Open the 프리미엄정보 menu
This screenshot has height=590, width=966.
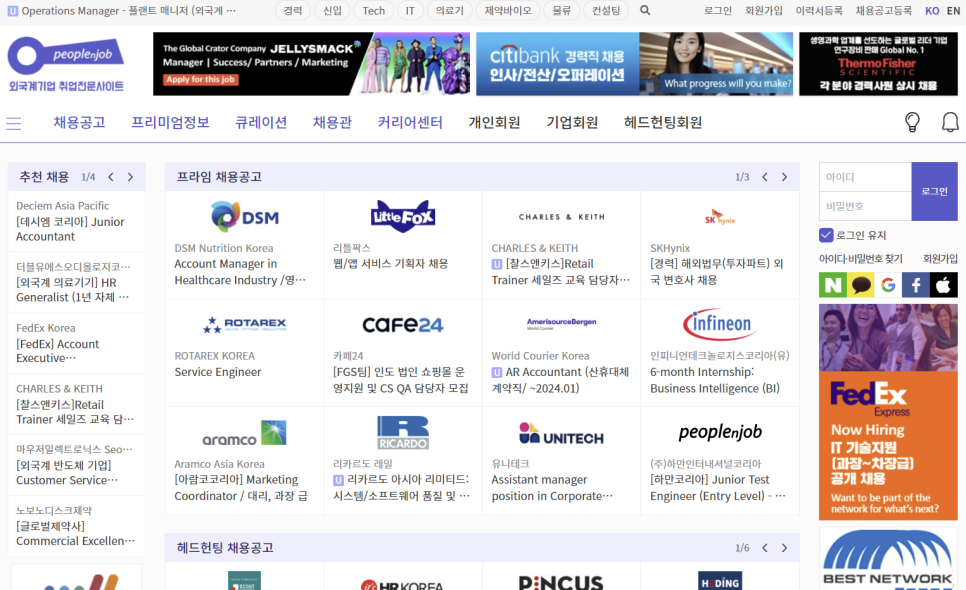pyautogui.click(x=170, y=122)
